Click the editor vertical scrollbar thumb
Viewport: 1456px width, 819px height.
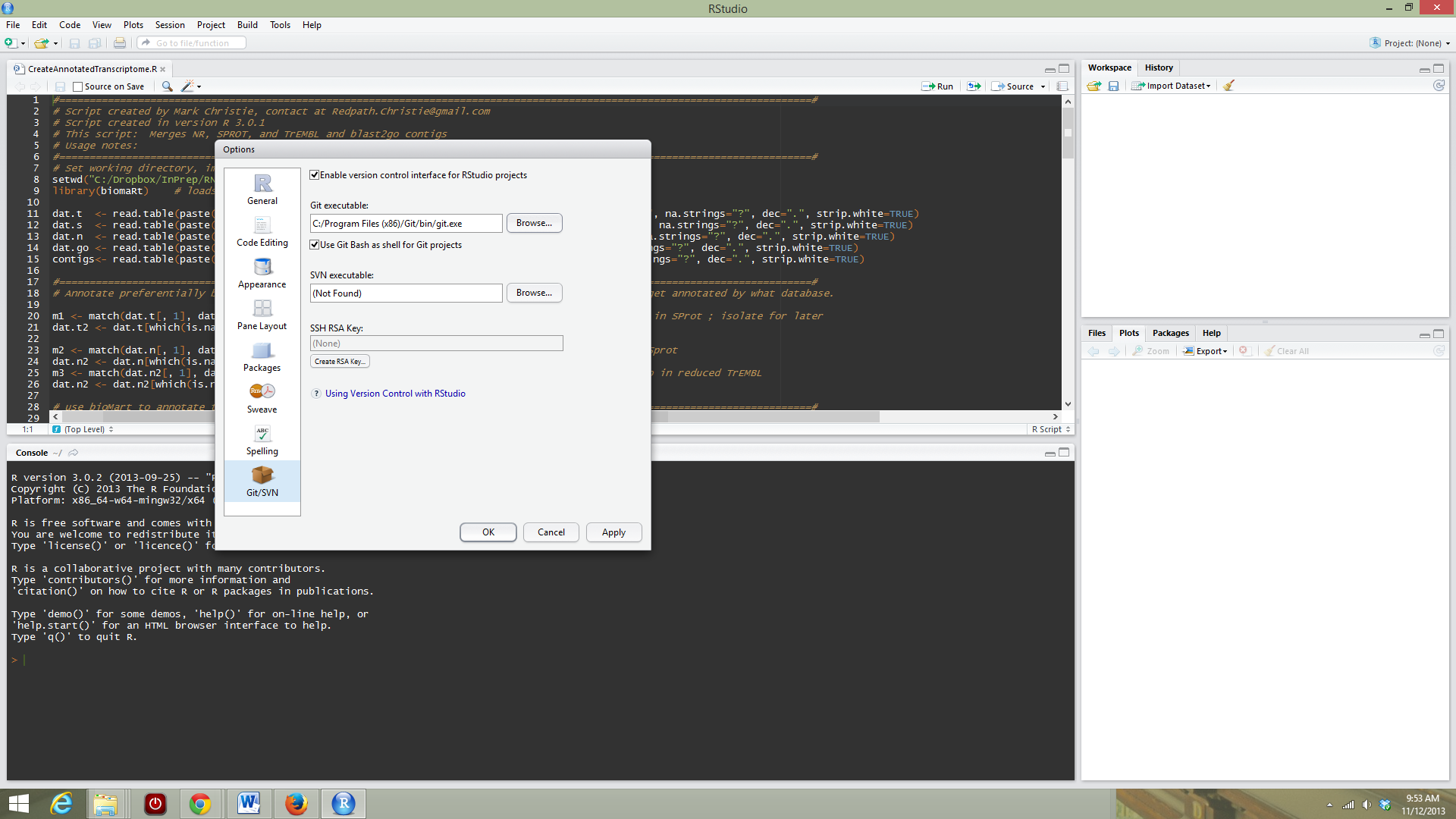point(1068,133)
